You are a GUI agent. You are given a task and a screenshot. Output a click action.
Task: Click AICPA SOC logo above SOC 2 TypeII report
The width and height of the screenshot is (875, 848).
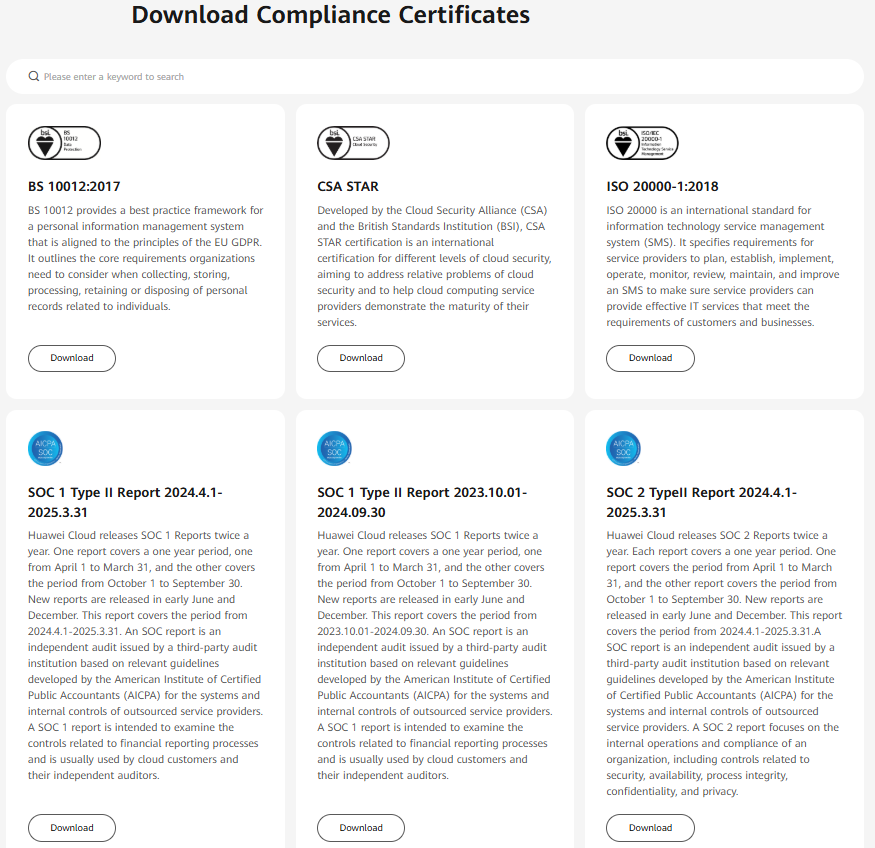coord(623,448)
